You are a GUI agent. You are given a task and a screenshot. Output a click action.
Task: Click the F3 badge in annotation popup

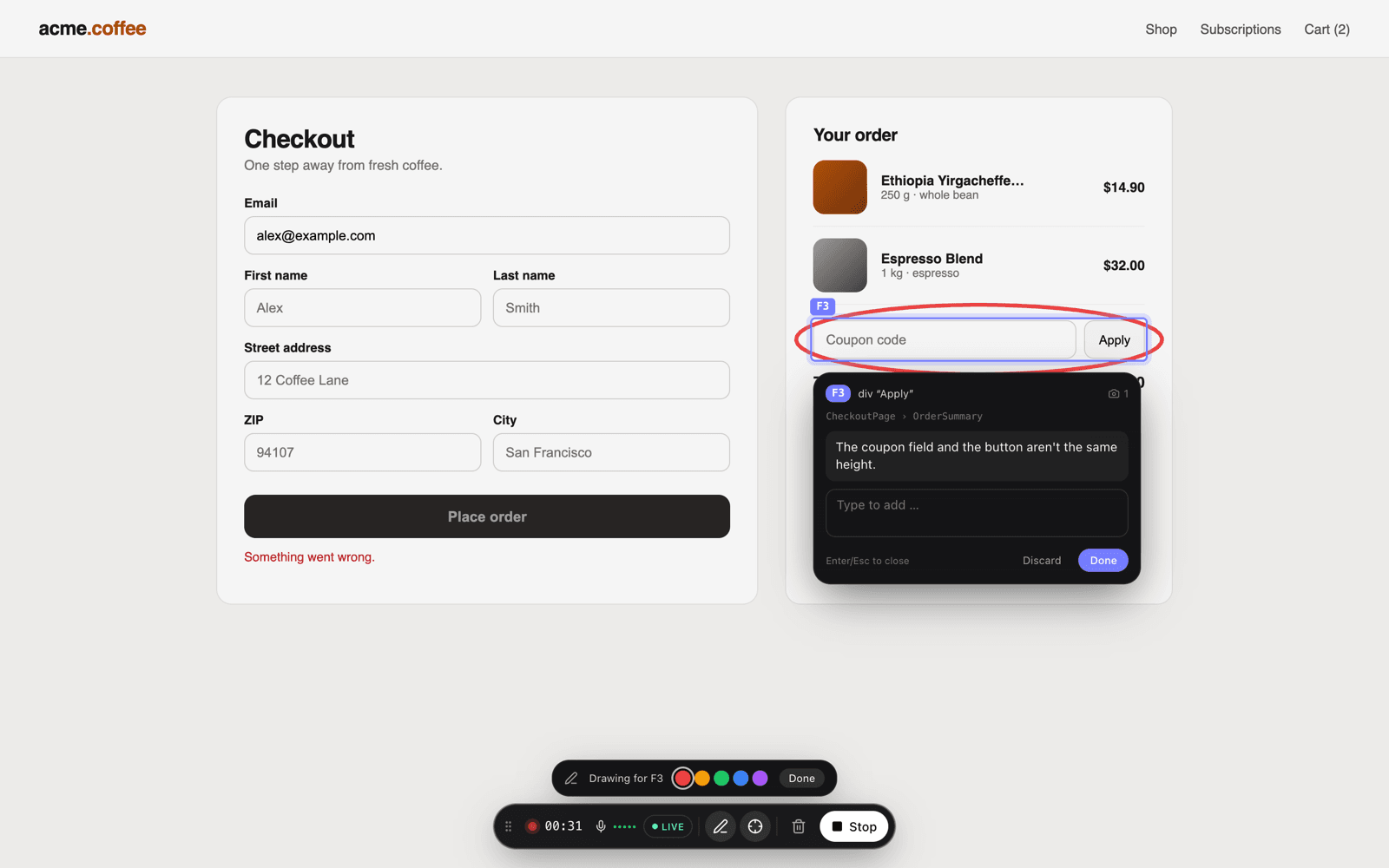pyautogui.click(x=838, y=393)
